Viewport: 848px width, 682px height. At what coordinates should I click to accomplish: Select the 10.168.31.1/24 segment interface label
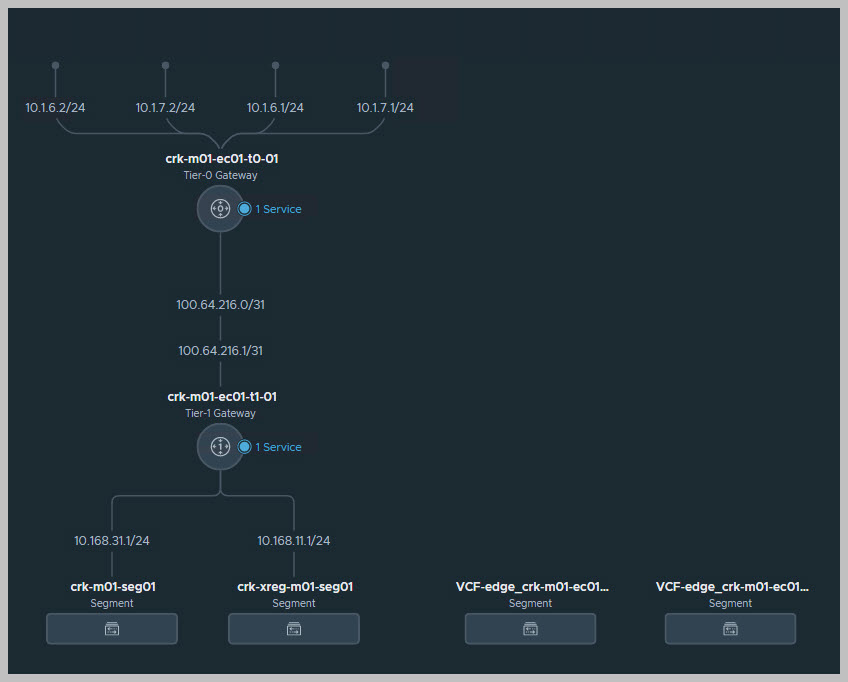click(x=112, y=541)
